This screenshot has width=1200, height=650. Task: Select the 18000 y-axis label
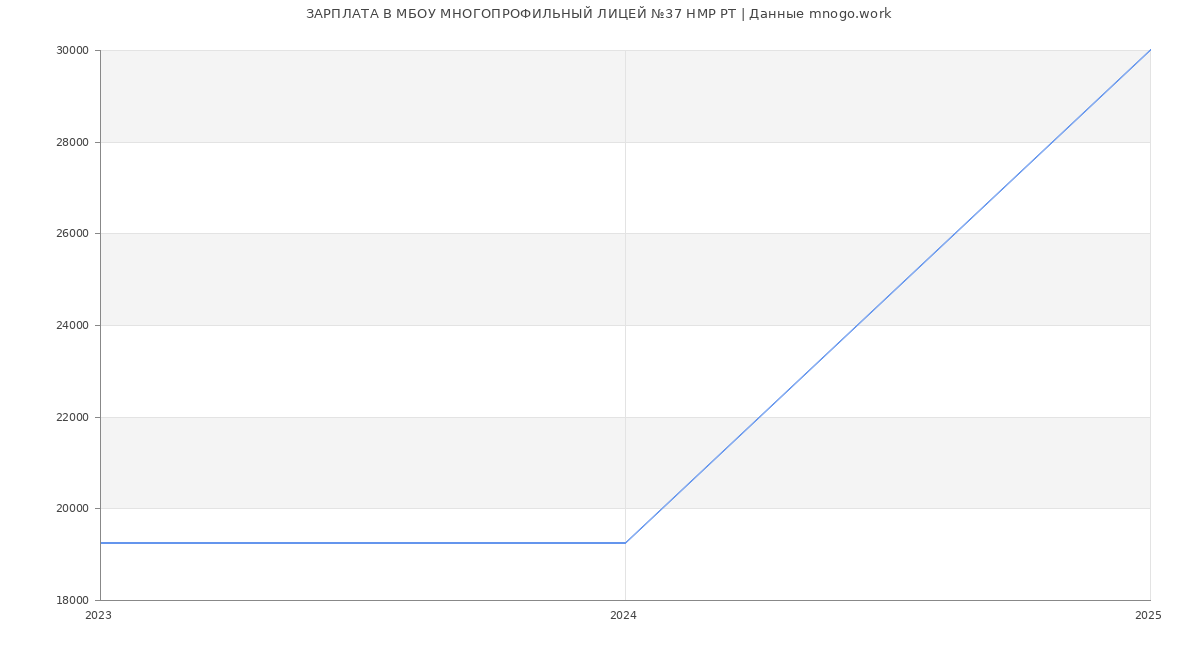click(73, 600)
